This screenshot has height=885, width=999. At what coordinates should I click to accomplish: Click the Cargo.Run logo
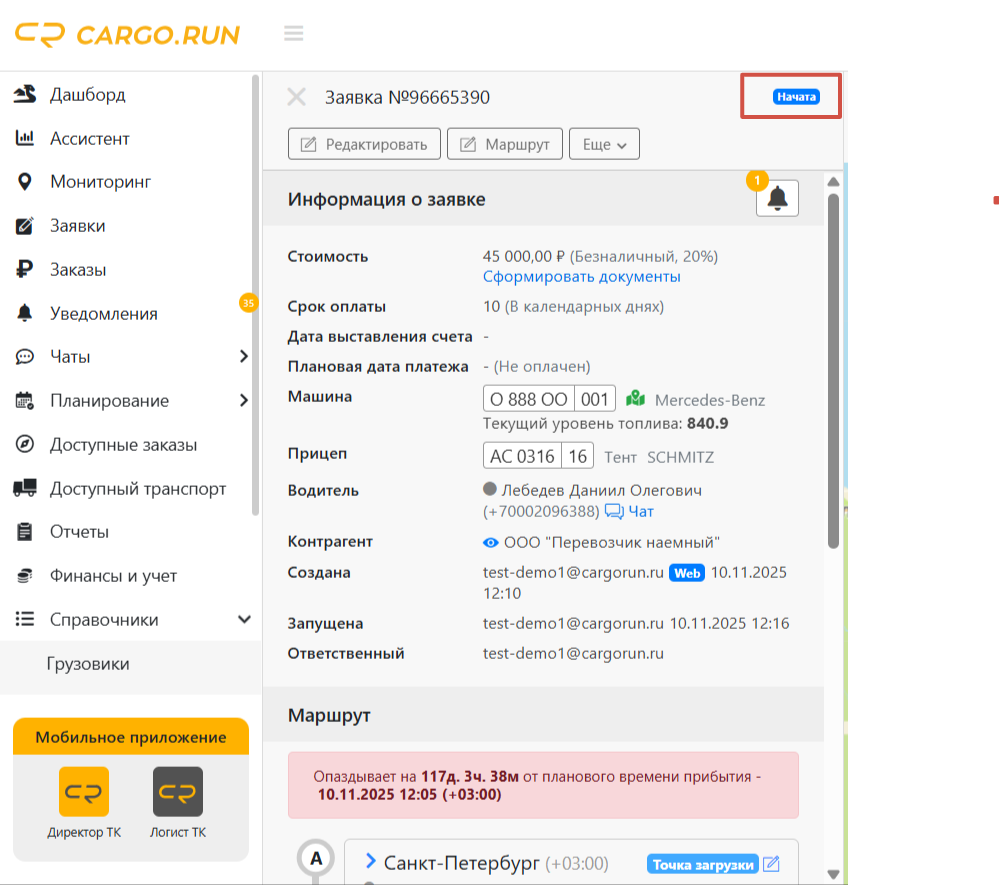tap(127, 34)
